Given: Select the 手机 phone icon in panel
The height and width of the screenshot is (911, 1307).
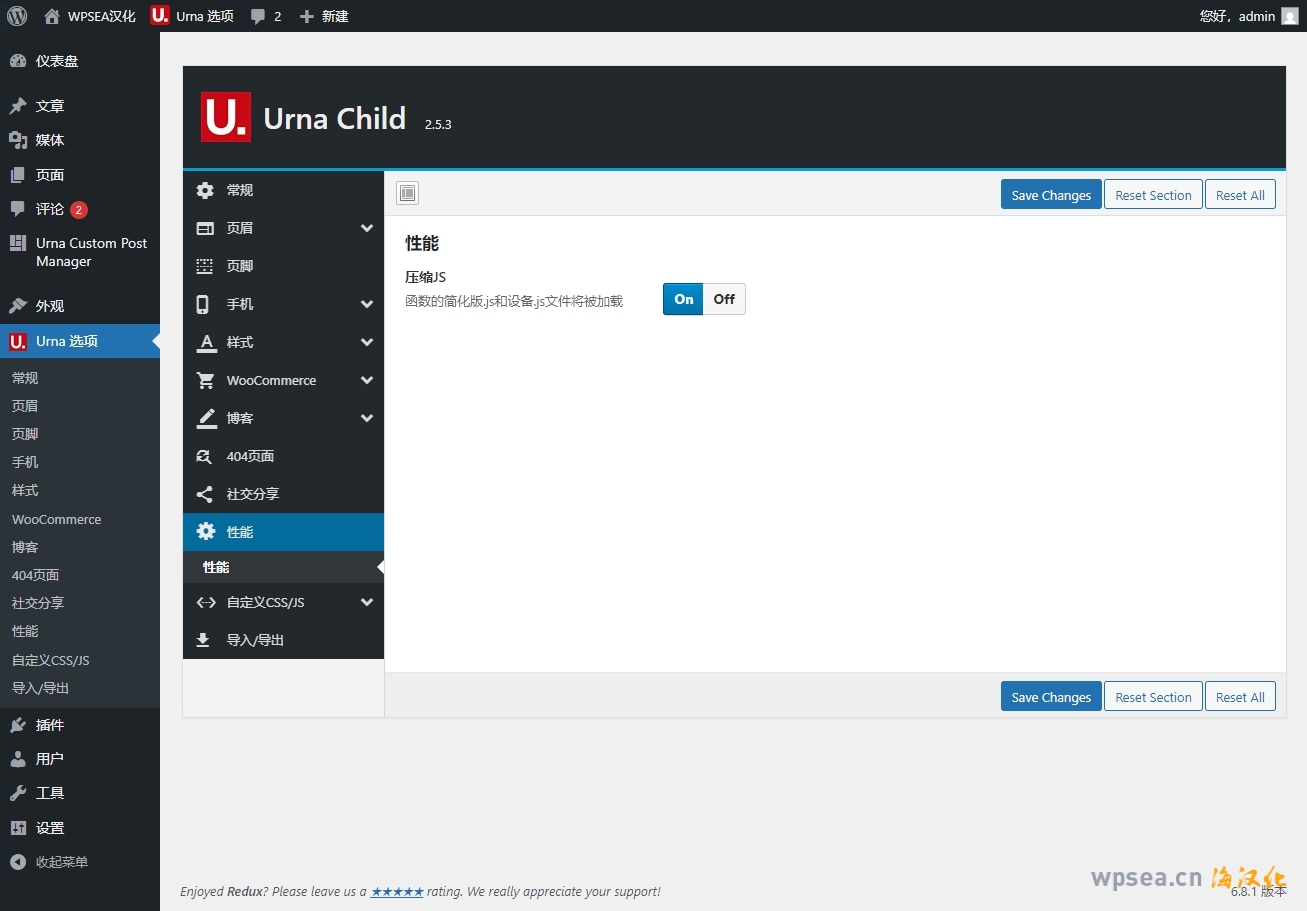Looking at the screenshot, I should pyautogui.click(x=203, y=304).
